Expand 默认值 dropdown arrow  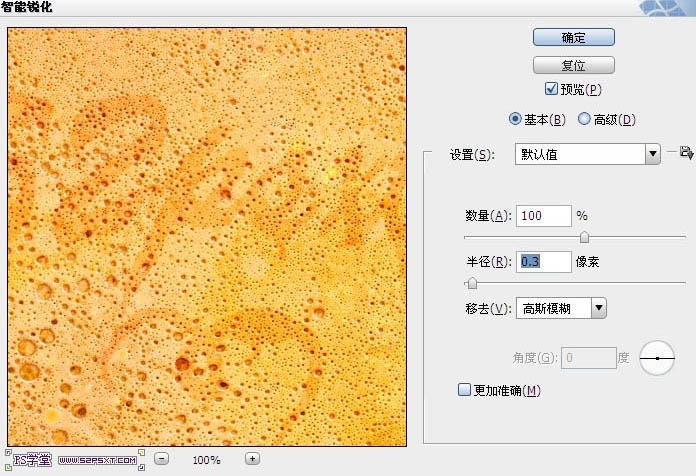click(652, 154)
